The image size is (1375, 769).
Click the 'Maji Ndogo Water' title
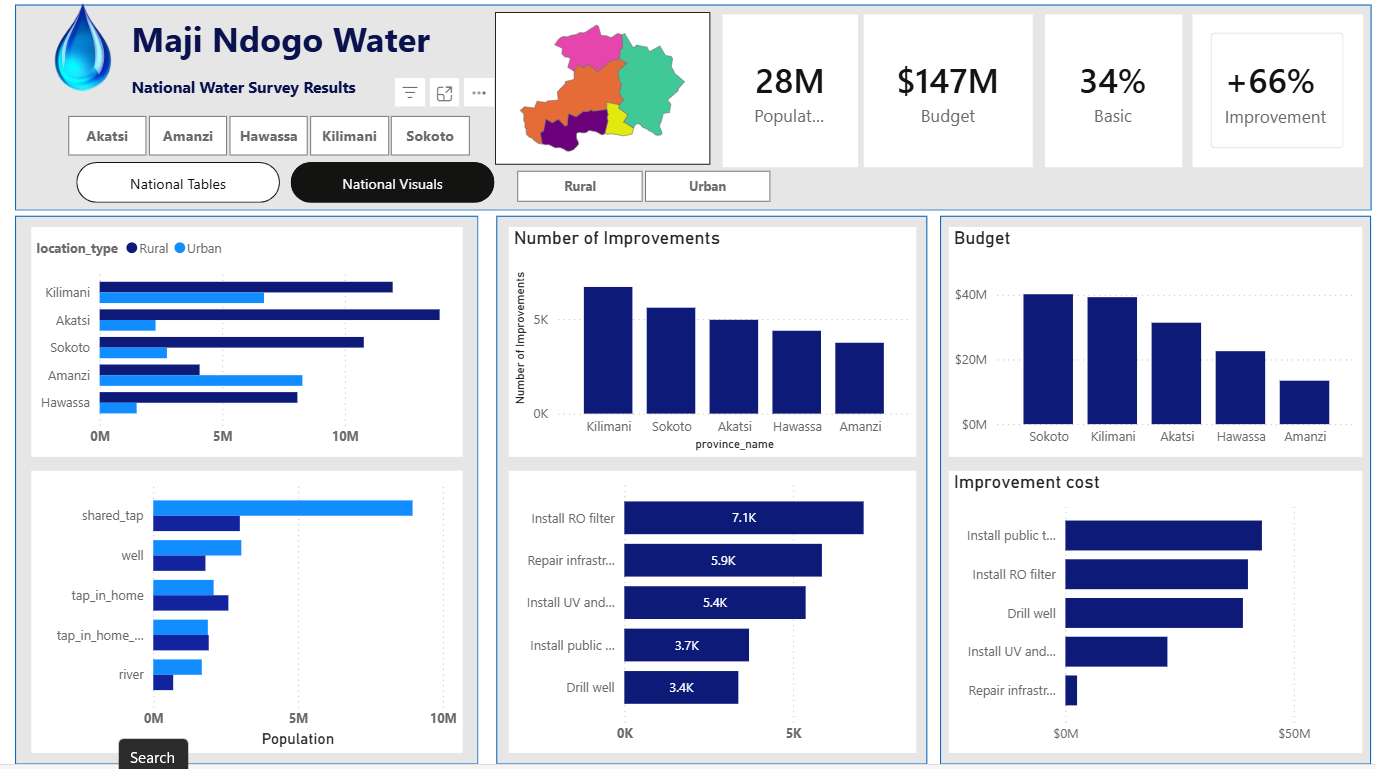pyautogui.click(x=281, y=40)
